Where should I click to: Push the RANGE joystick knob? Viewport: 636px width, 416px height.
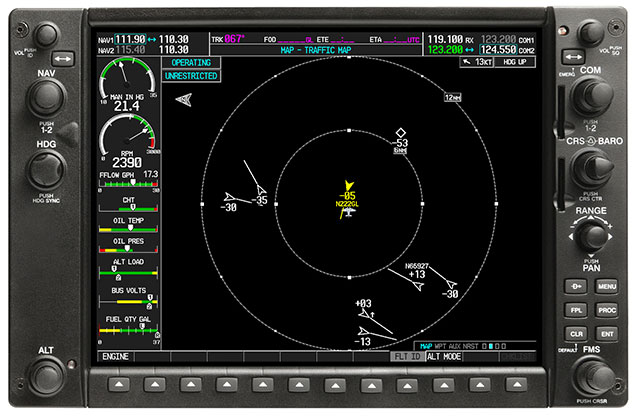(x=590, y=236)
